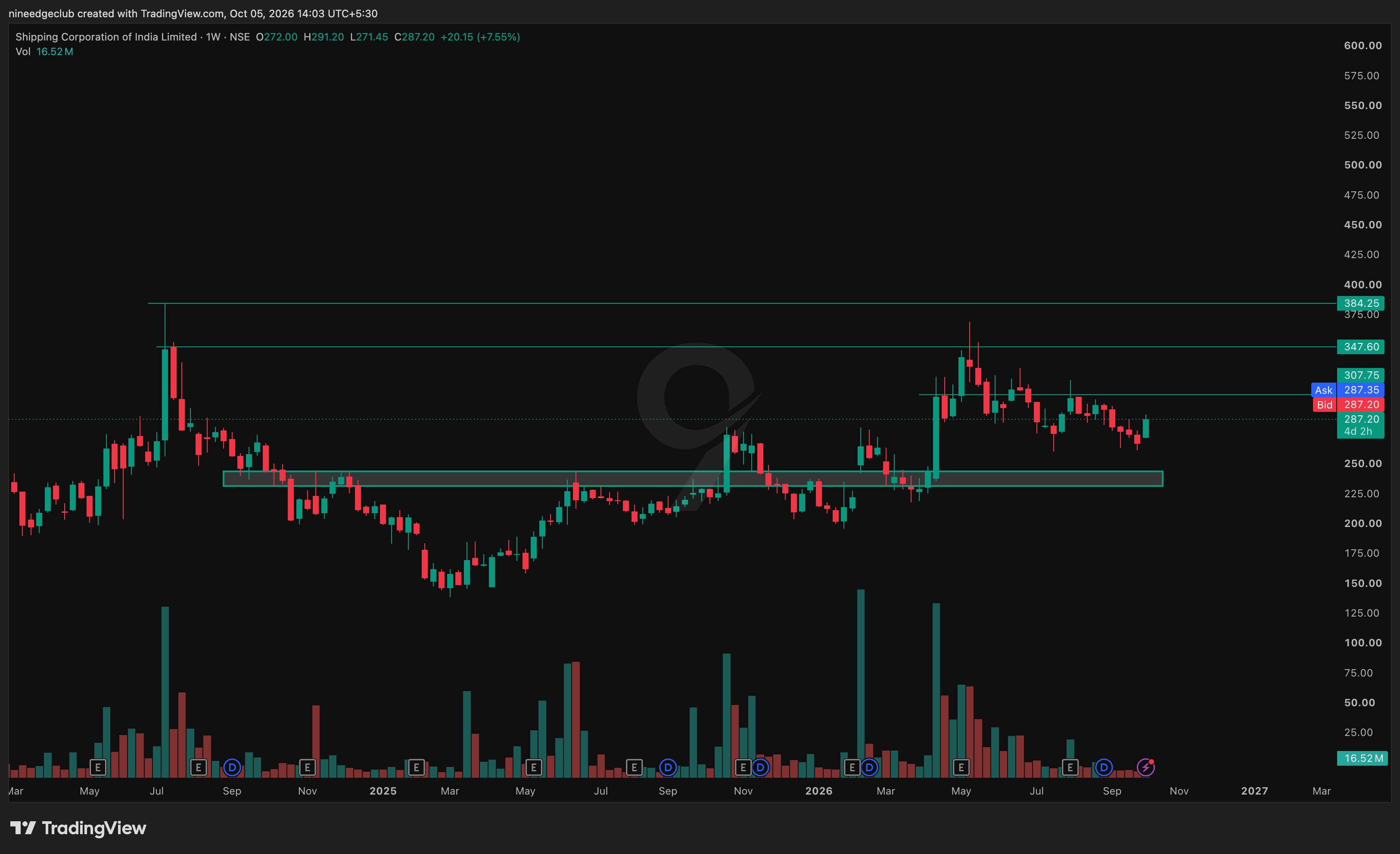
Task: Click the 600.00 price axis label
Action: 1363,45
